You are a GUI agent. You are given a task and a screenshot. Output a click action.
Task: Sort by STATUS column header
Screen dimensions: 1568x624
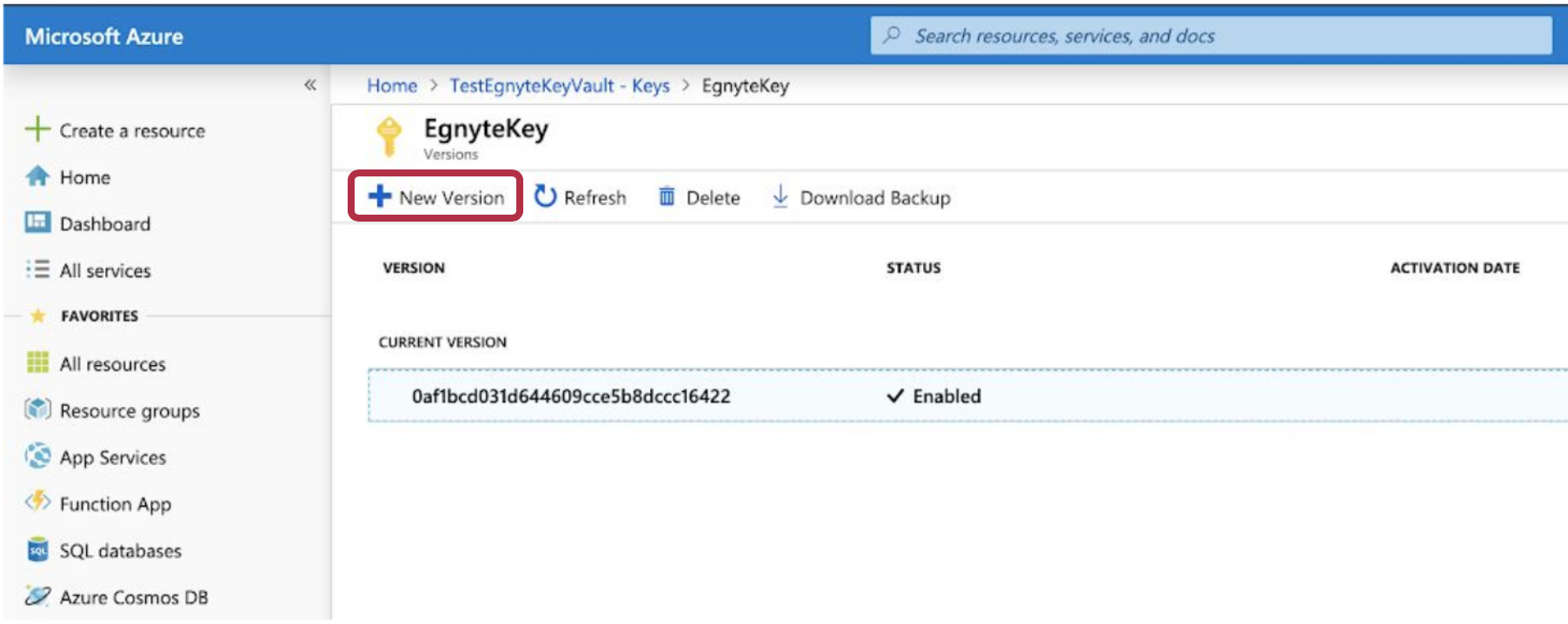[x=914, y=269]
